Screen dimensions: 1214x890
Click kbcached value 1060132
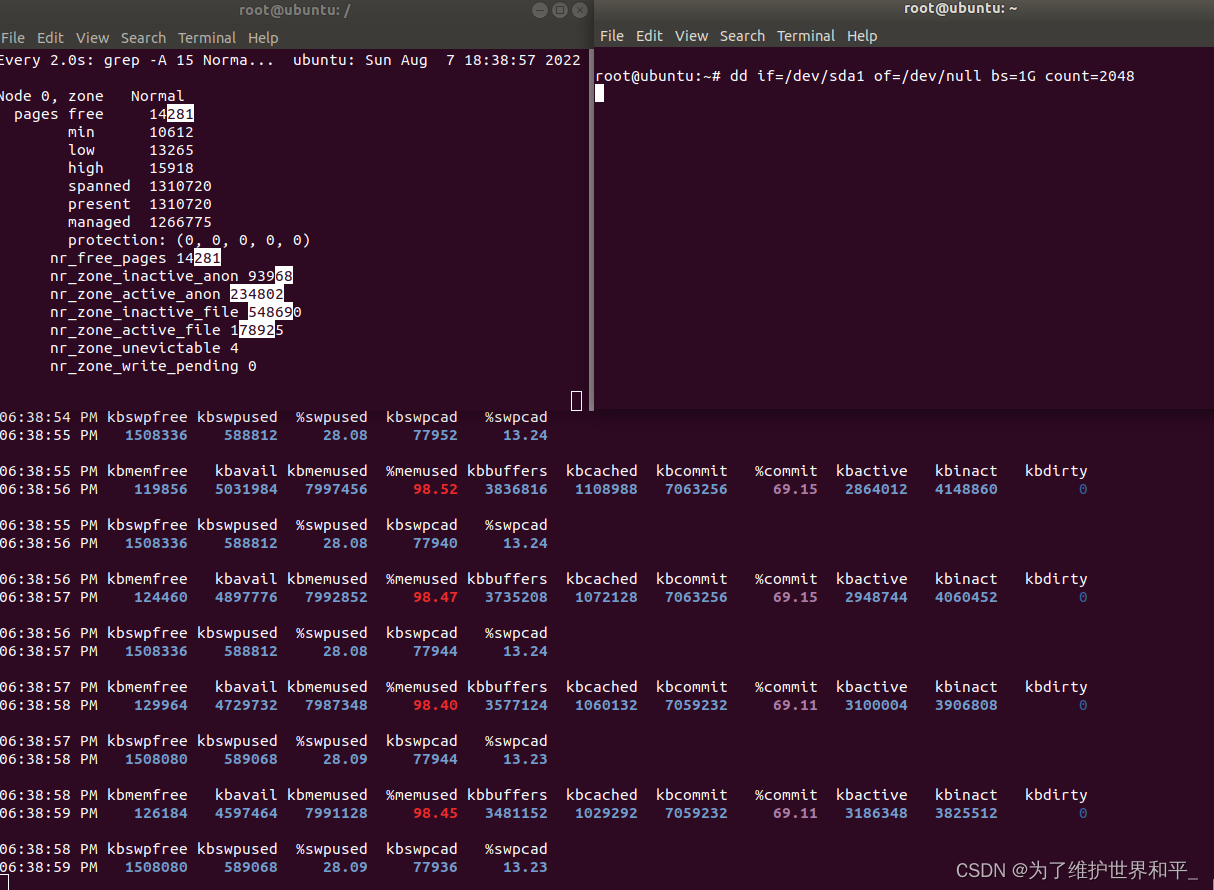tap(606, 705)
